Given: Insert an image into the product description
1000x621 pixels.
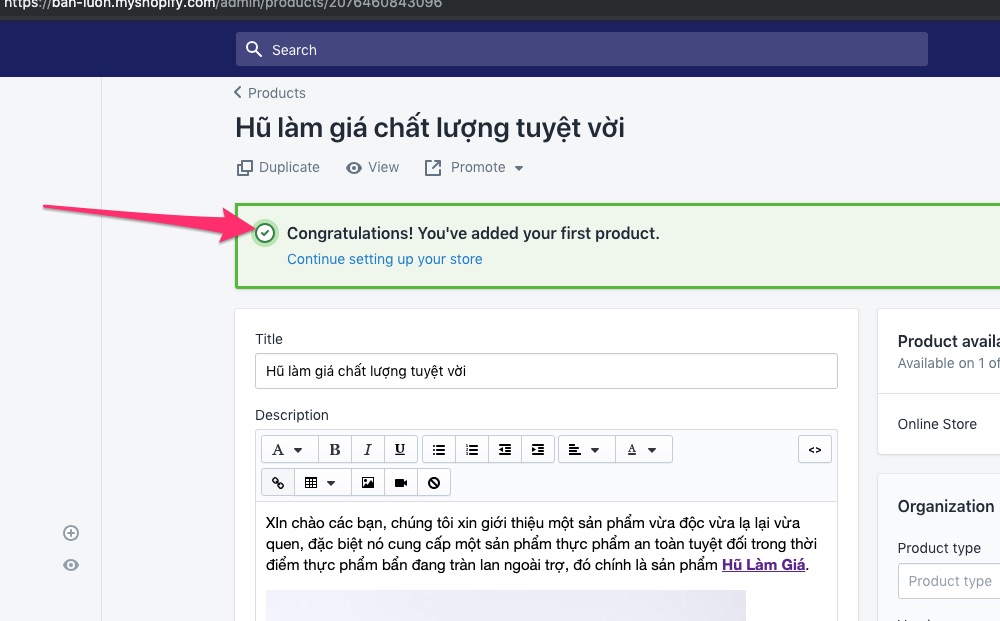Looking at the screenshot, I should pos(367,482).
